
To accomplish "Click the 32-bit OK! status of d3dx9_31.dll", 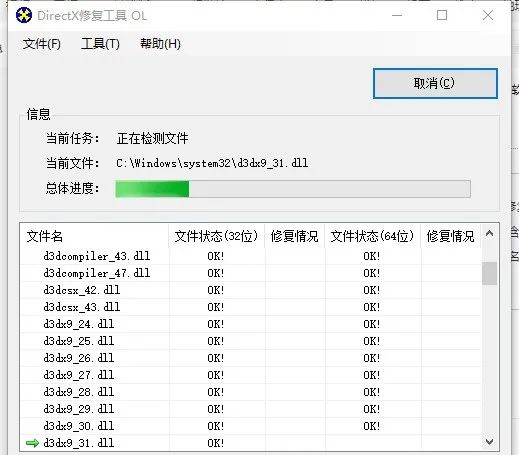I will (216, 443).
